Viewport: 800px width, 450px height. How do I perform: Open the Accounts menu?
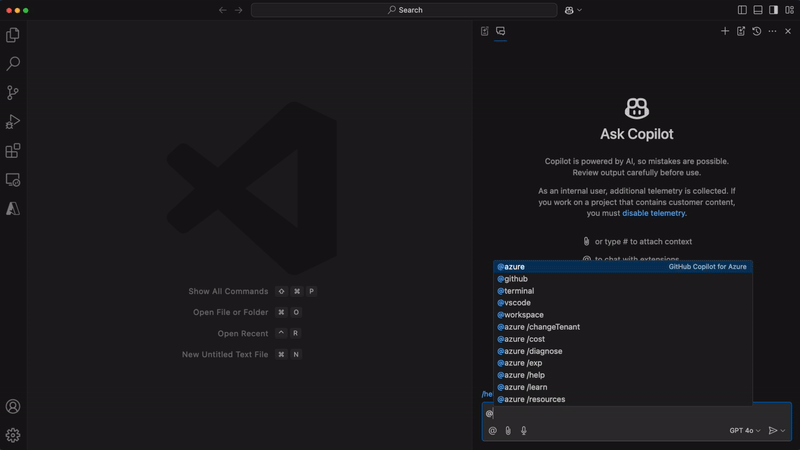point(13,406)
